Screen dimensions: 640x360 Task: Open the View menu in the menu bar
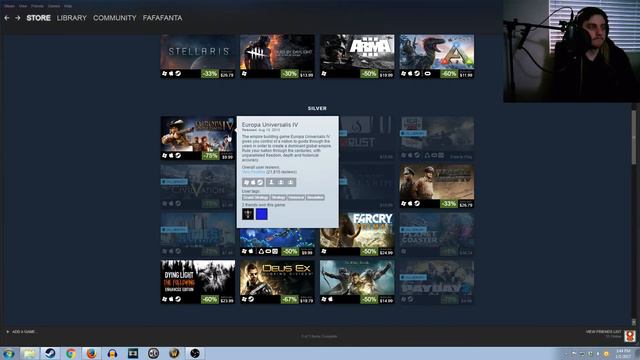click(x=23, y=6)
